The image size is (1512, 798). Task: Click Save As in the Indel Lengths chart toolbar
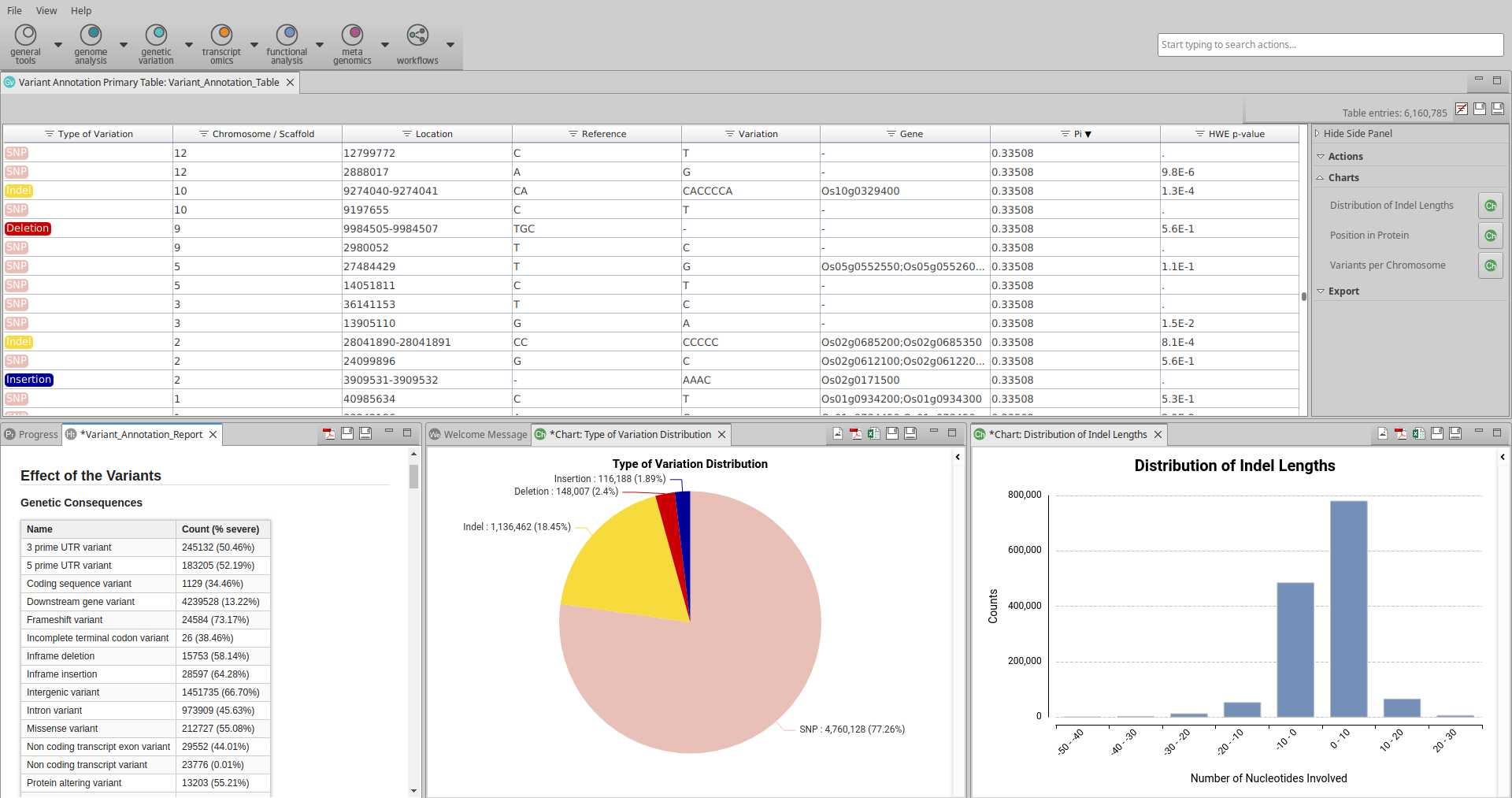click(1455, 433)
